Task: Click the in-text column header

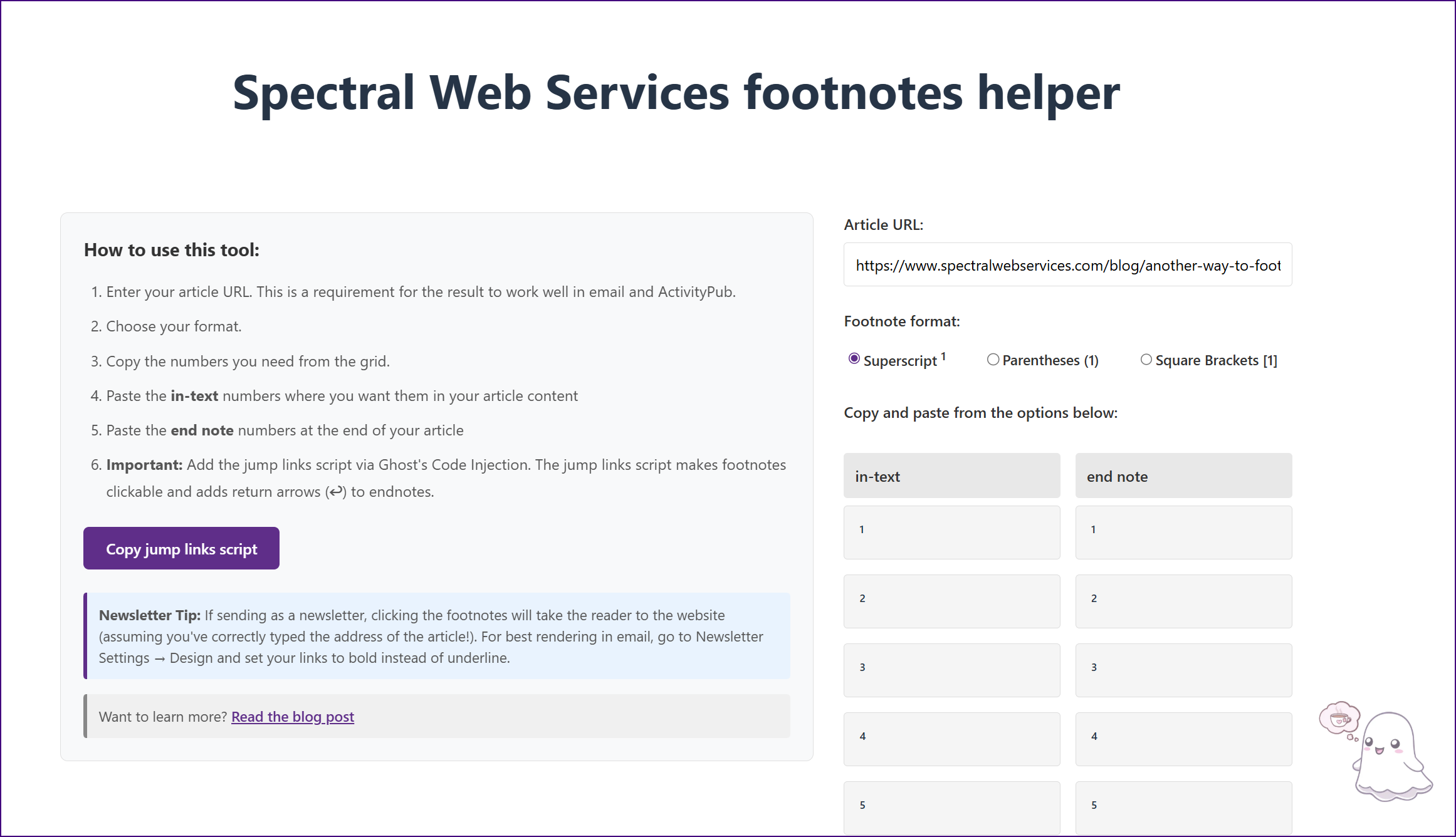Action: click(951, 476)
